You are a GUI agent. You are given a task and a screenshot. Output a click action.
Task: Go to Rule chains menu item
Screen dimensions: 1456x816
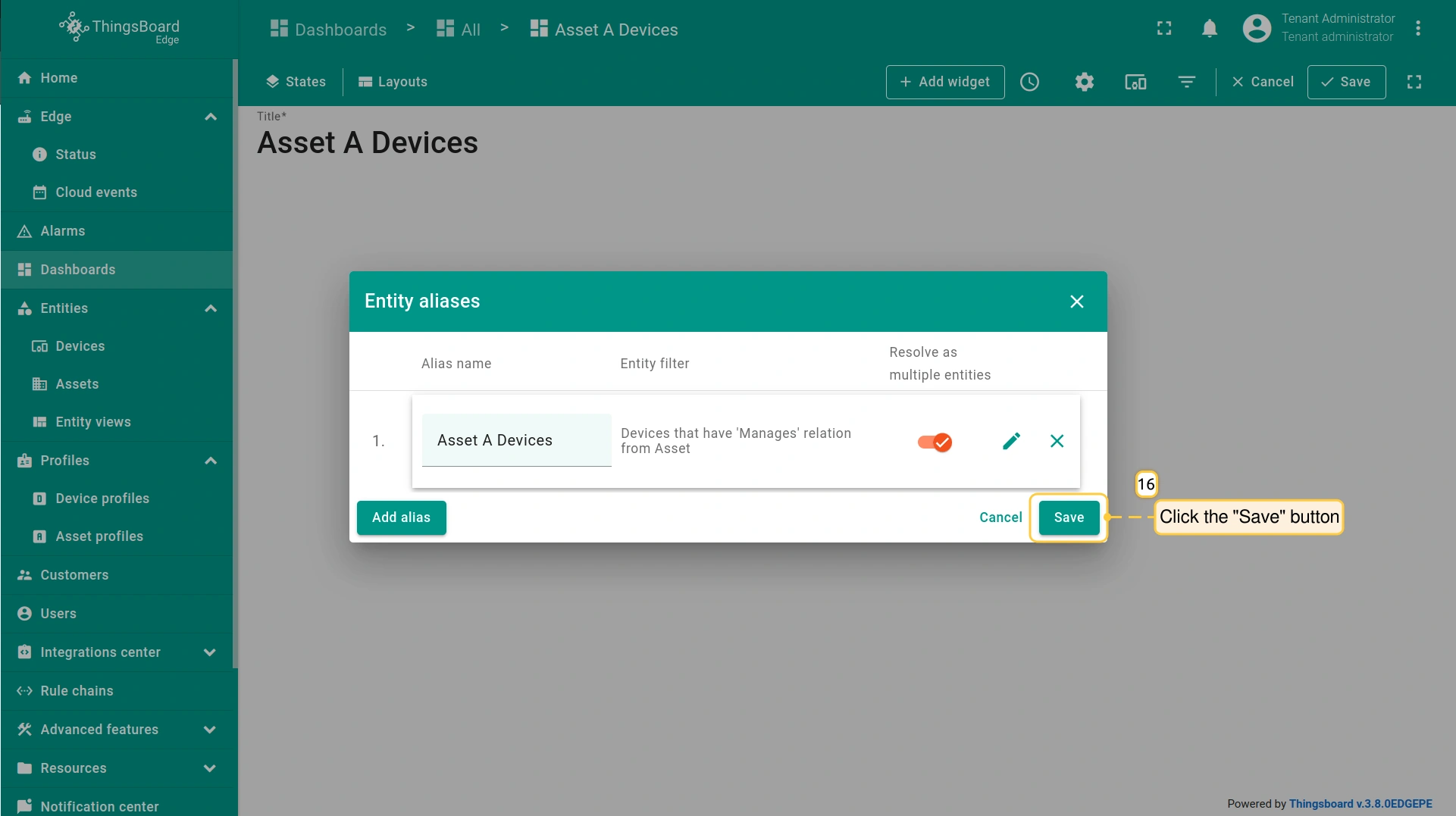coord(77,691)
